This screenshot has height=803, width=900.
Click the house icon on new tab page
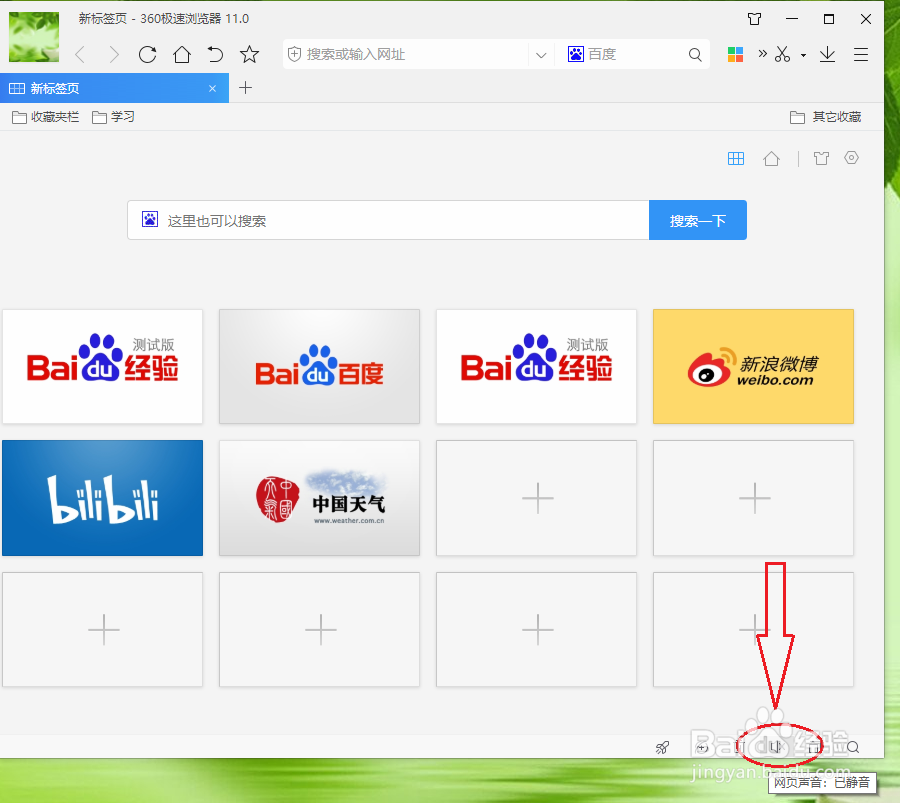[771, 158]
